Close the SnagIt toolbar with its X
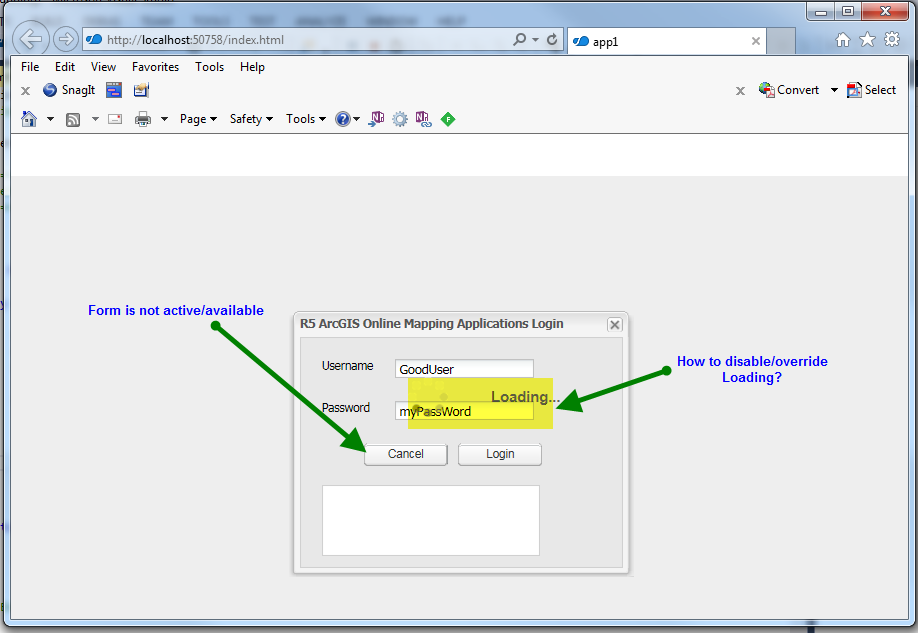Viewport: 918px width, 633px height. 25,91
